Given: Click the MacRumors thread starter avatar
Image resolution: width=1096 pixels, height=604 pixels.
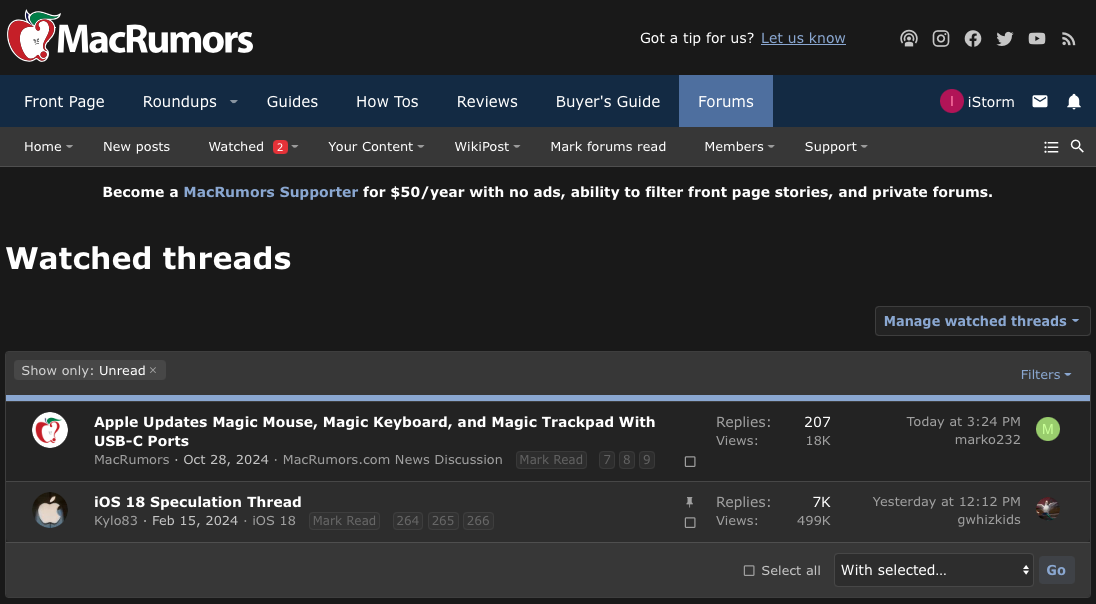Looking at the screenshot, I should click(50, 430).
